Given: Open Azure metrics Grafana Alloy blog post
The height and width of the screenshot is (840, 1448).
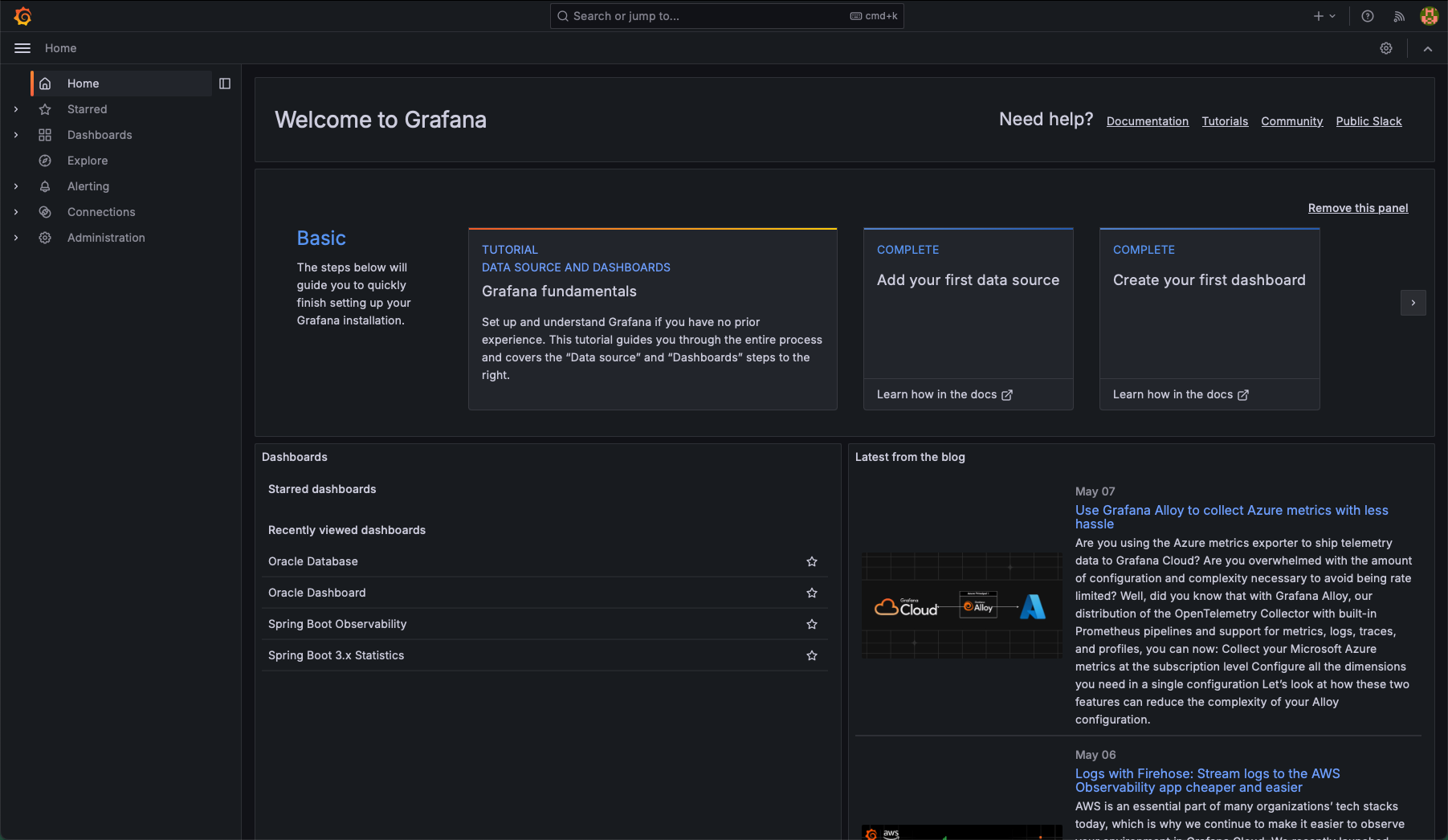Looking at the screenshot, I should (x=1232, y=516).
